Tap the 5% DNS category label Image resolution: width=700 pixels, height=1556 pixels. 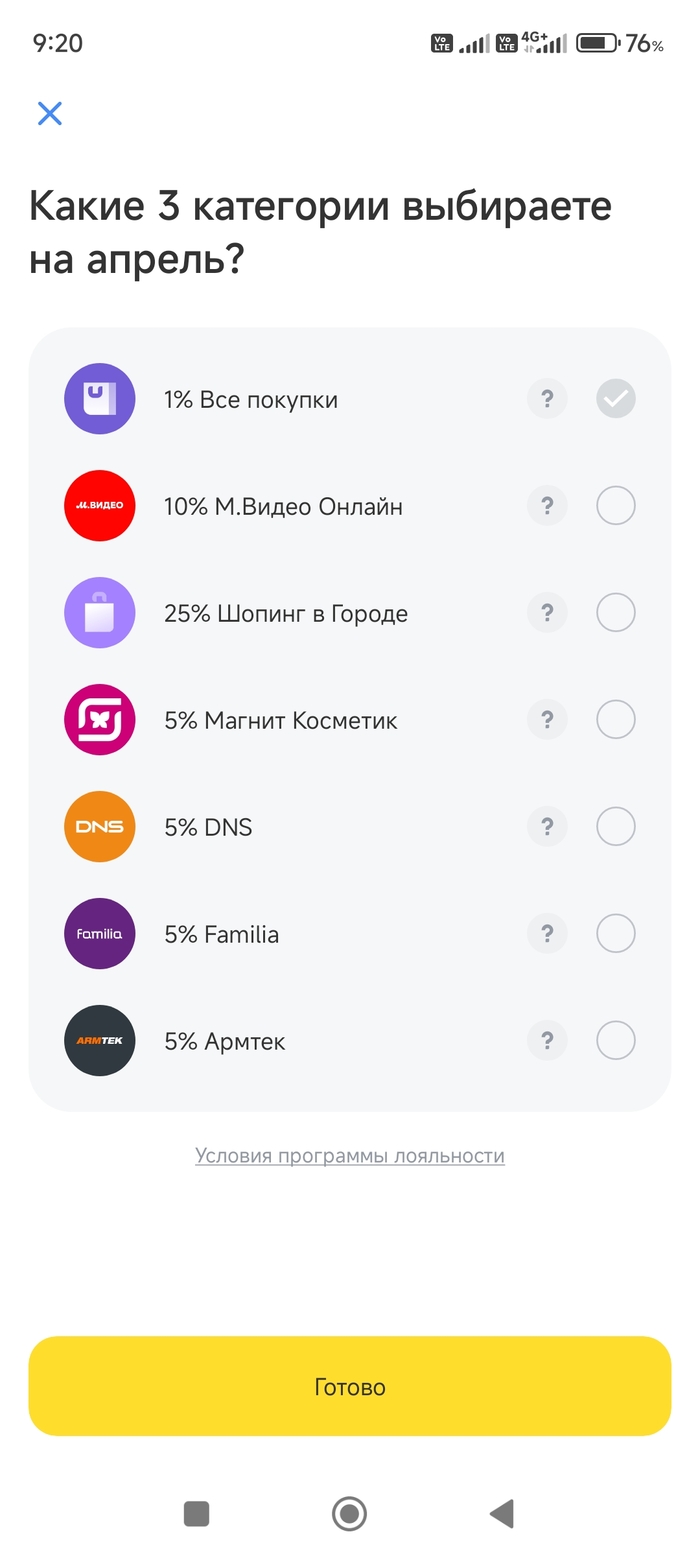(208, 828)
